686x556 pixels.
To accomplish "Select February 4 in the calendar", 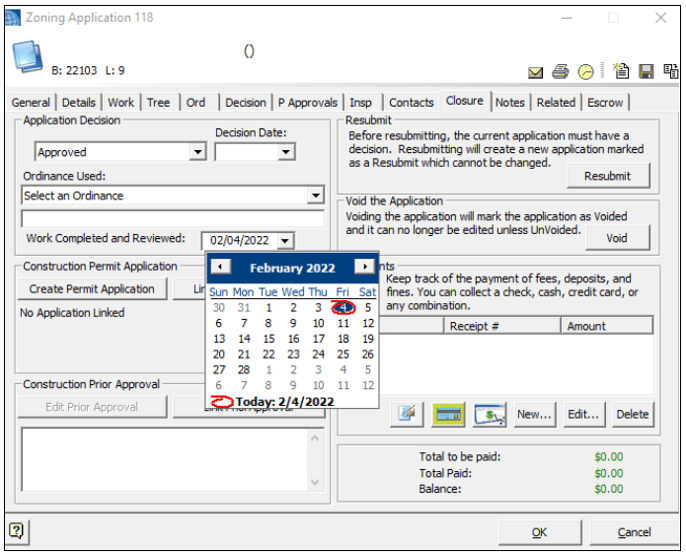I will tap(343, 308).
